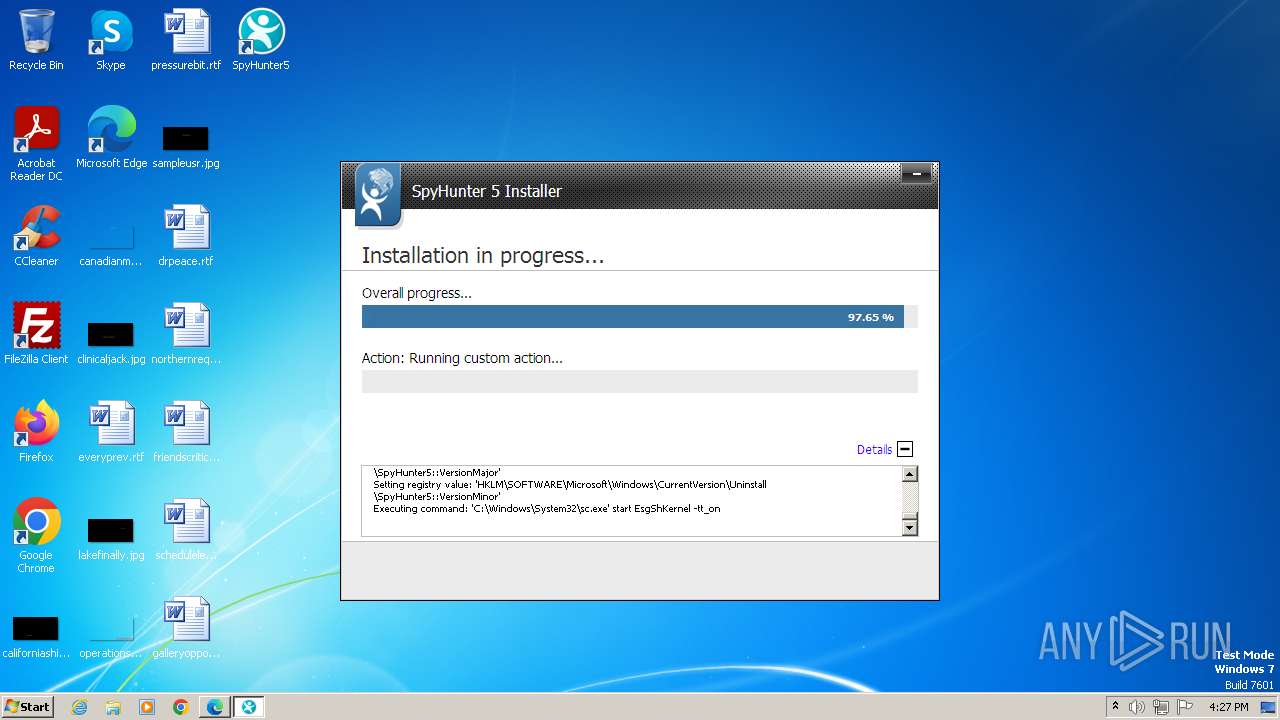Open FileZilla Client shortcut
This screenshot has height=720, width=1280.
coord(36,334)
